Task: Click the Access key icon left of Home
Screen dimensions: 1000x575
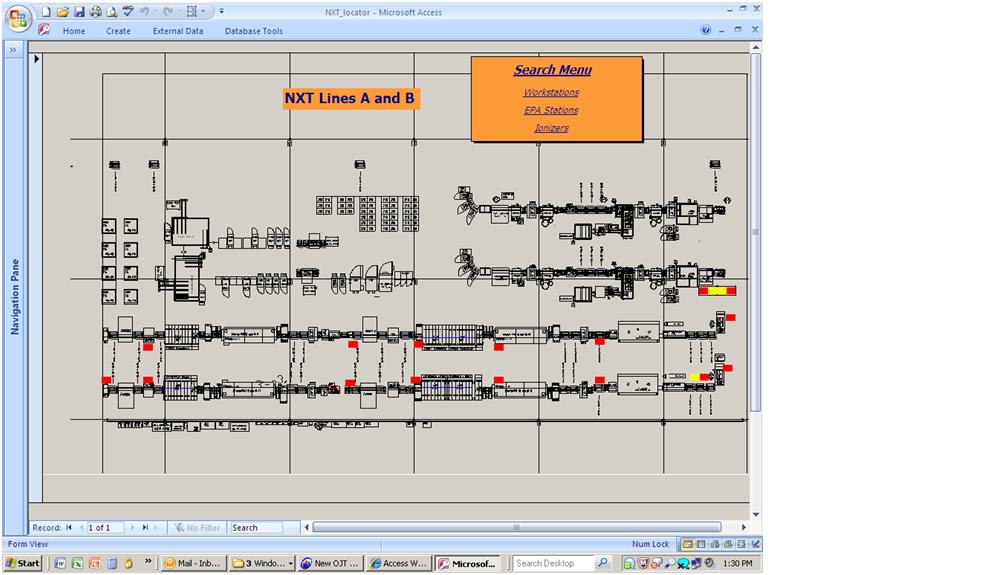Action: point(43,30)
